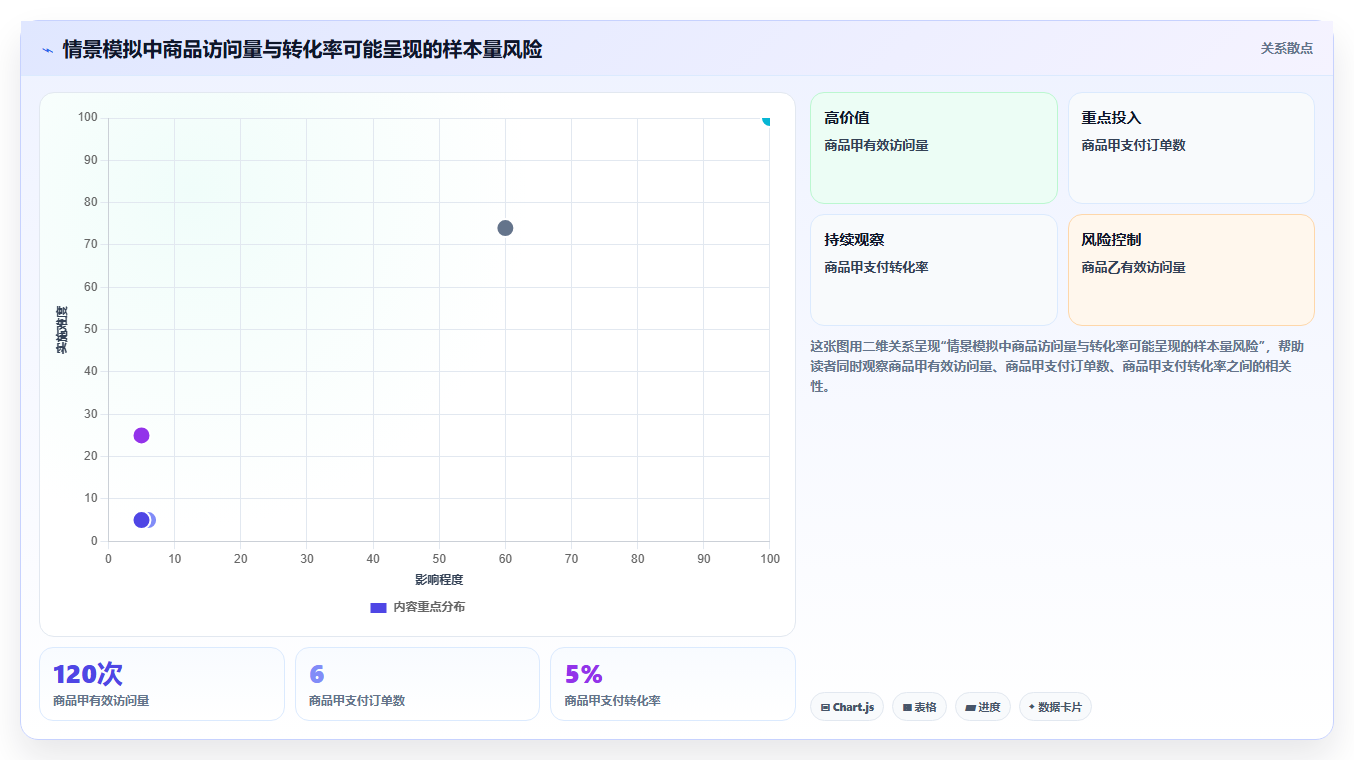Screen dimensions: 1354x760
Task: Click the 数据卡片 sparkle icon
Action: [x=1032, y=706]
